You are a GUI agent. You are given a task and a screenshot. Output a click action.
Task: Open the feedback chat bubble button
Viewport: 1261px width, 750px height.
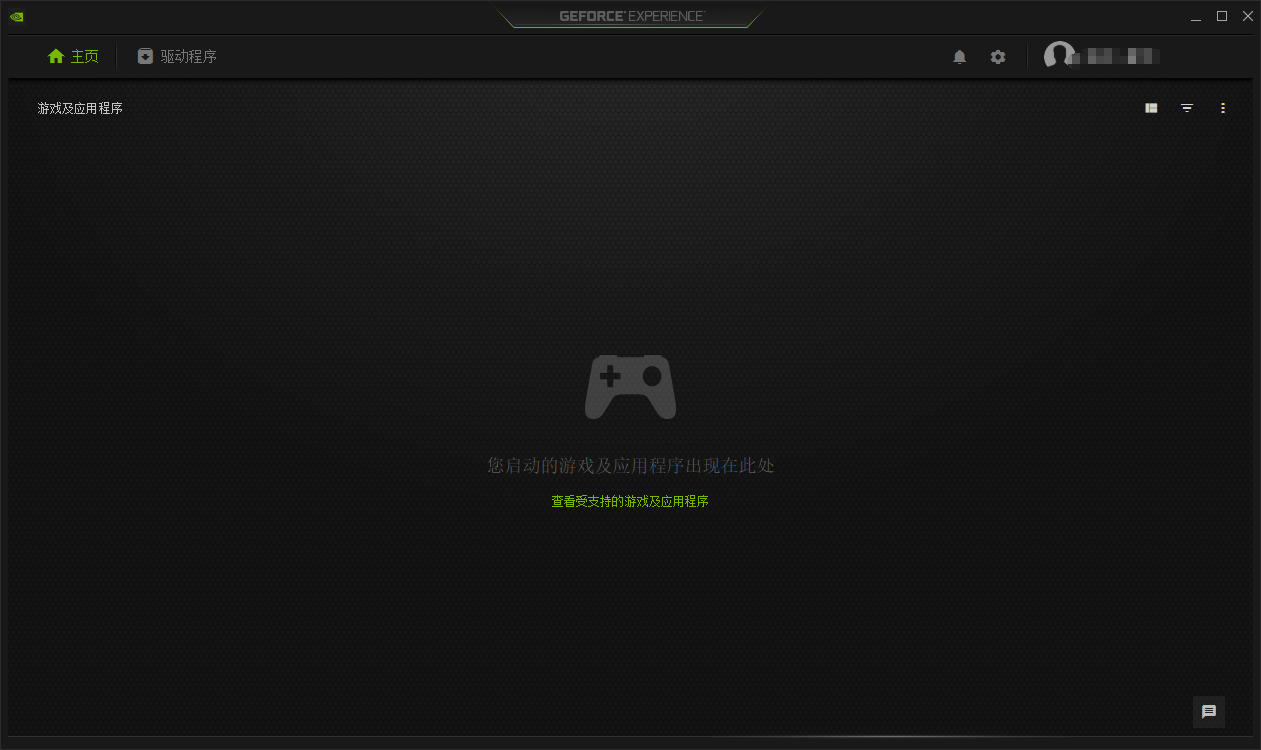click(1208, 711)
